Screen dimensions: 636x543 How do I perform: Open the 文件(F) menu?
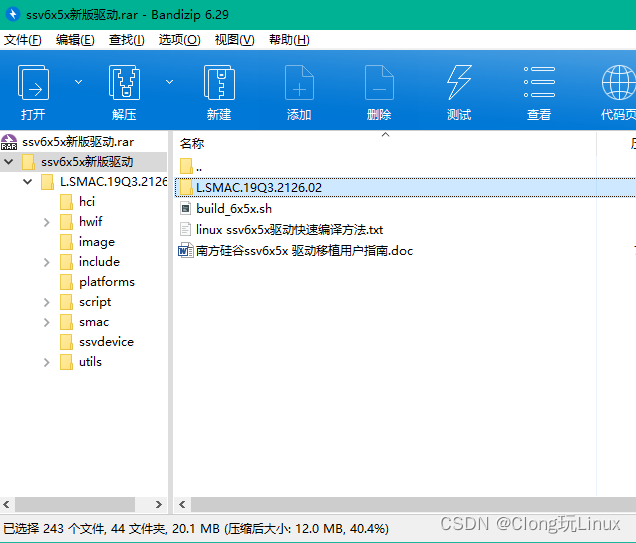pyautogui.click(x=23, y=40)
